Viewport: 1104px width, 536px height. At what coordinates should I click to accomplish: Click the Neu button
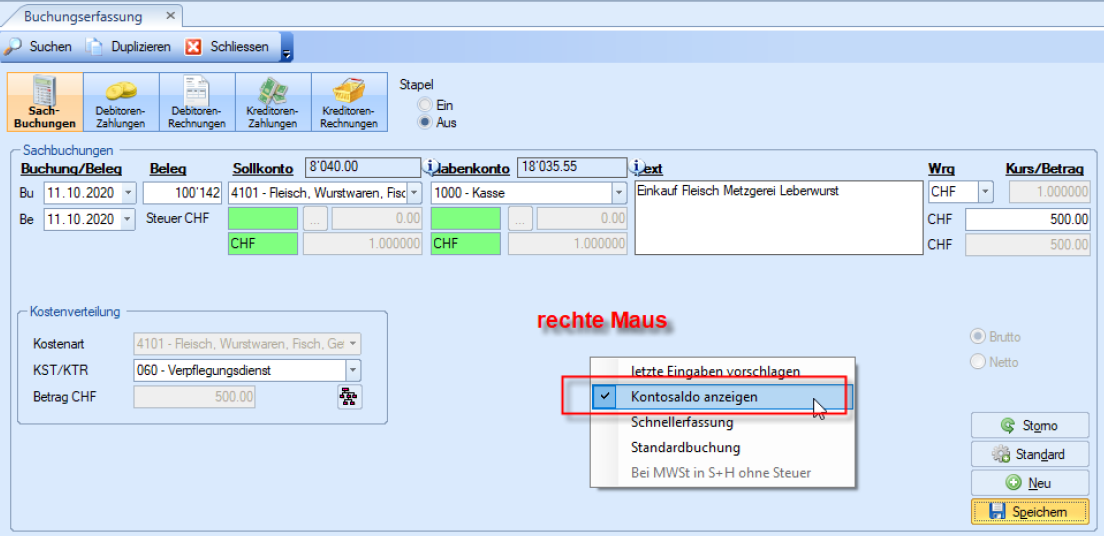point(1029,483)
